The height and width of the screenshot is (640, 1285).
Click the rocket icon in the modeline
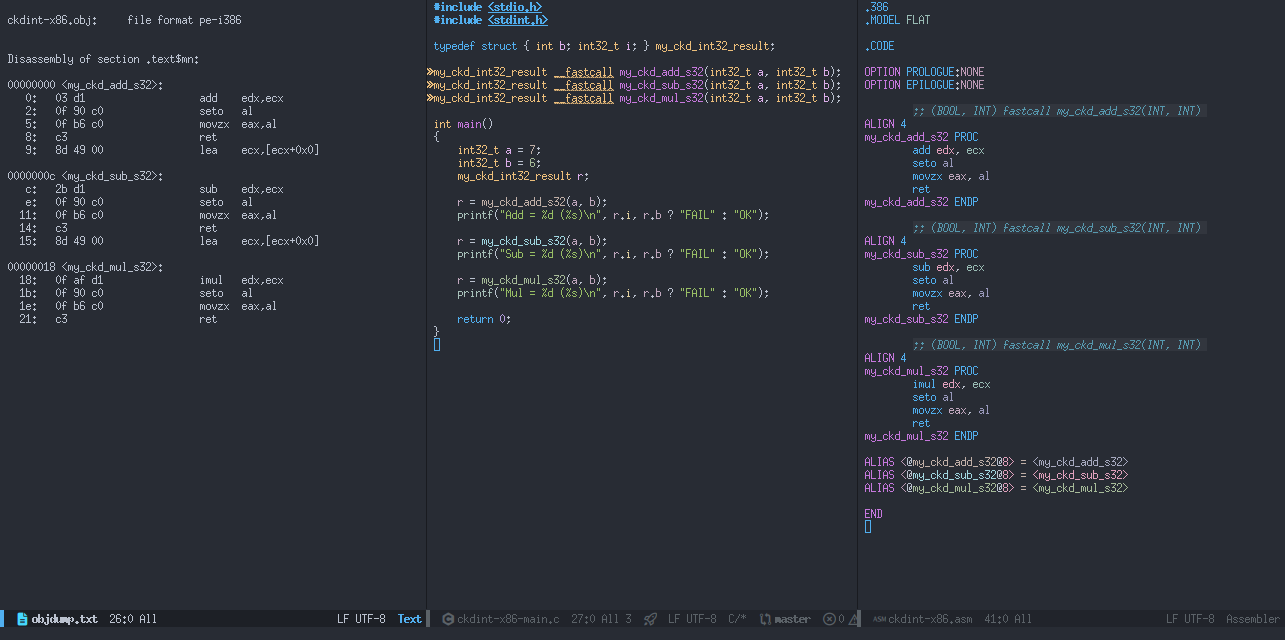[x=650, y=619]
